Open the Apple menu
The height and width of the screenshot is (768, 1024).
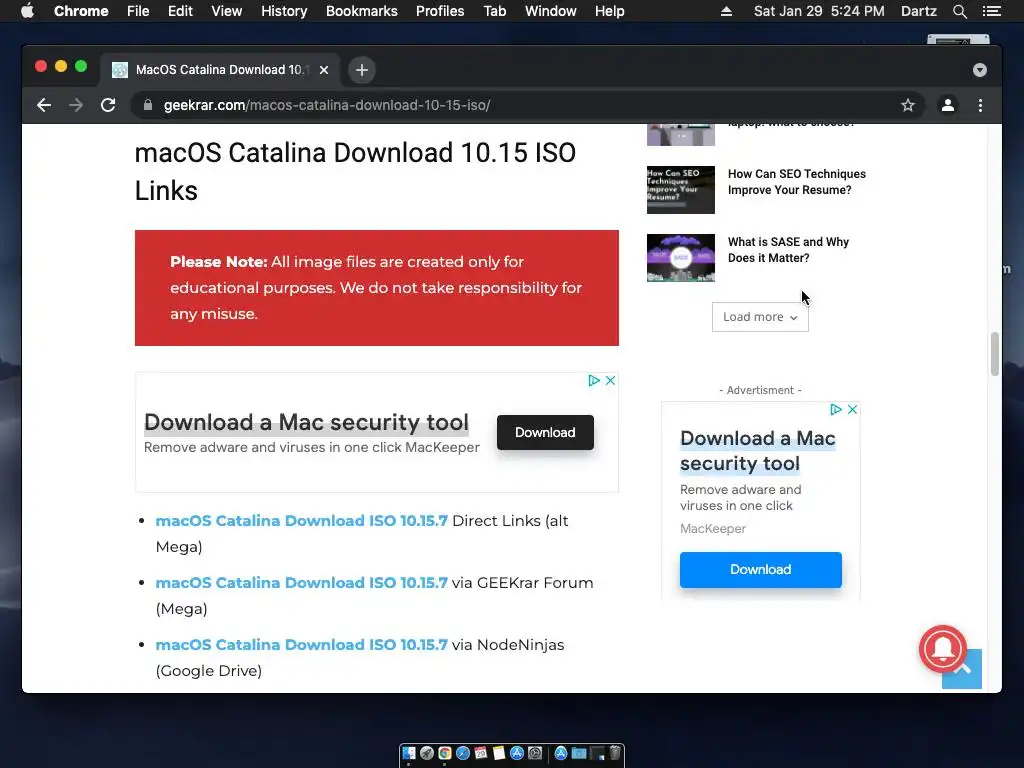27,11
